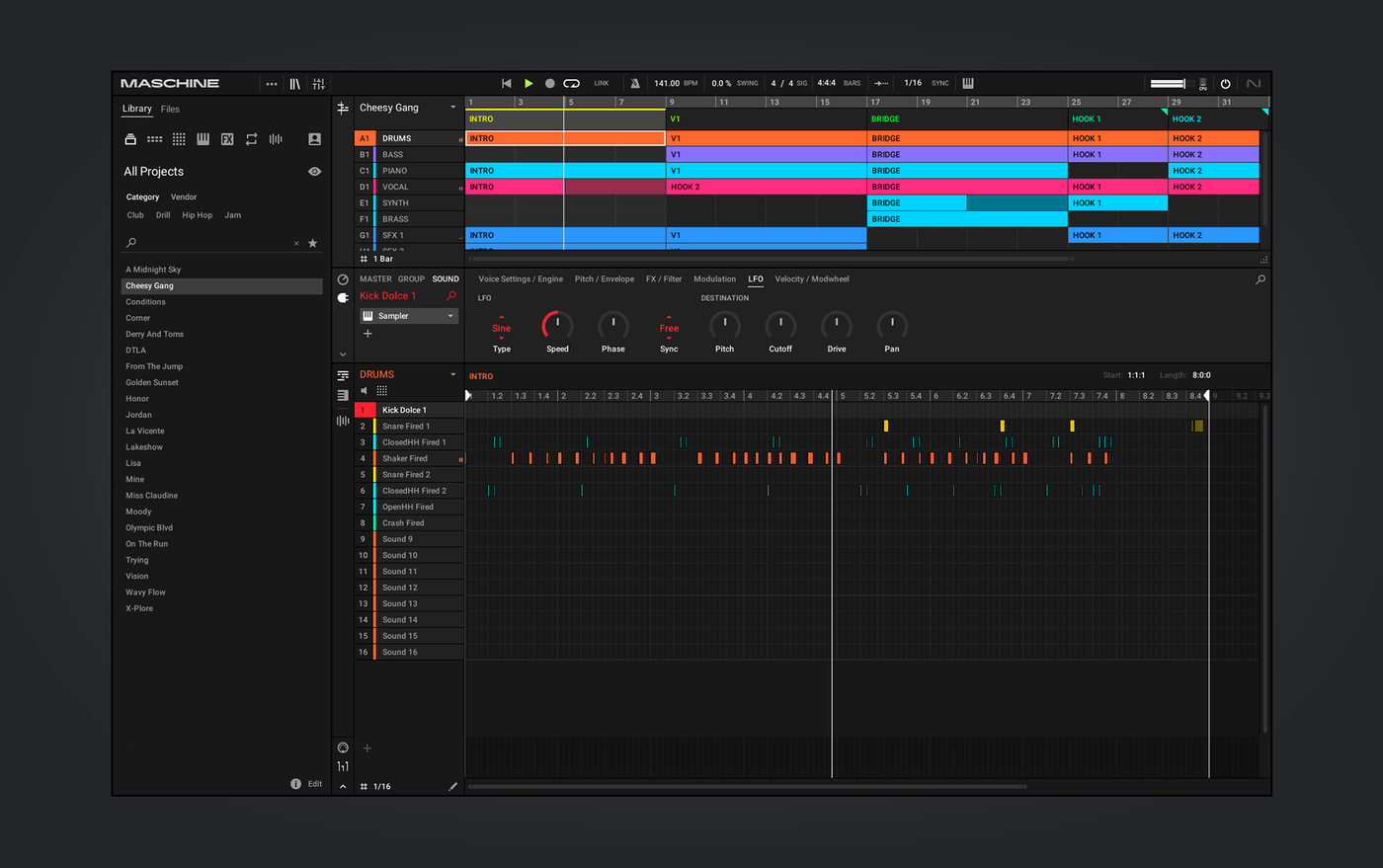Select the Hip Hop category tag
The image size is (1383, 868).
(197, 215)
